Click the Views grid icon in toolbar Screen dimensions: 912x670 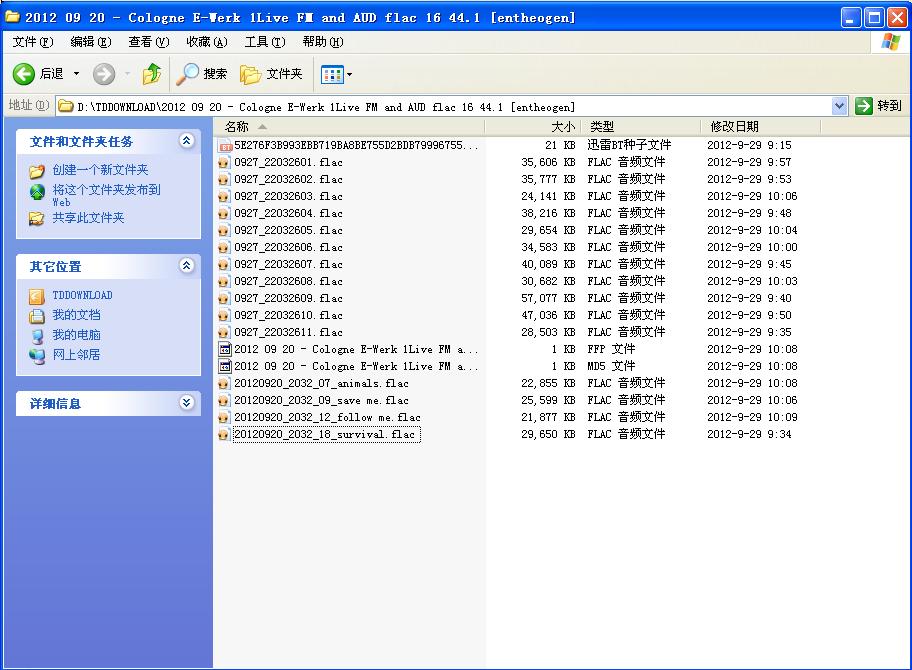click(331, 74)
